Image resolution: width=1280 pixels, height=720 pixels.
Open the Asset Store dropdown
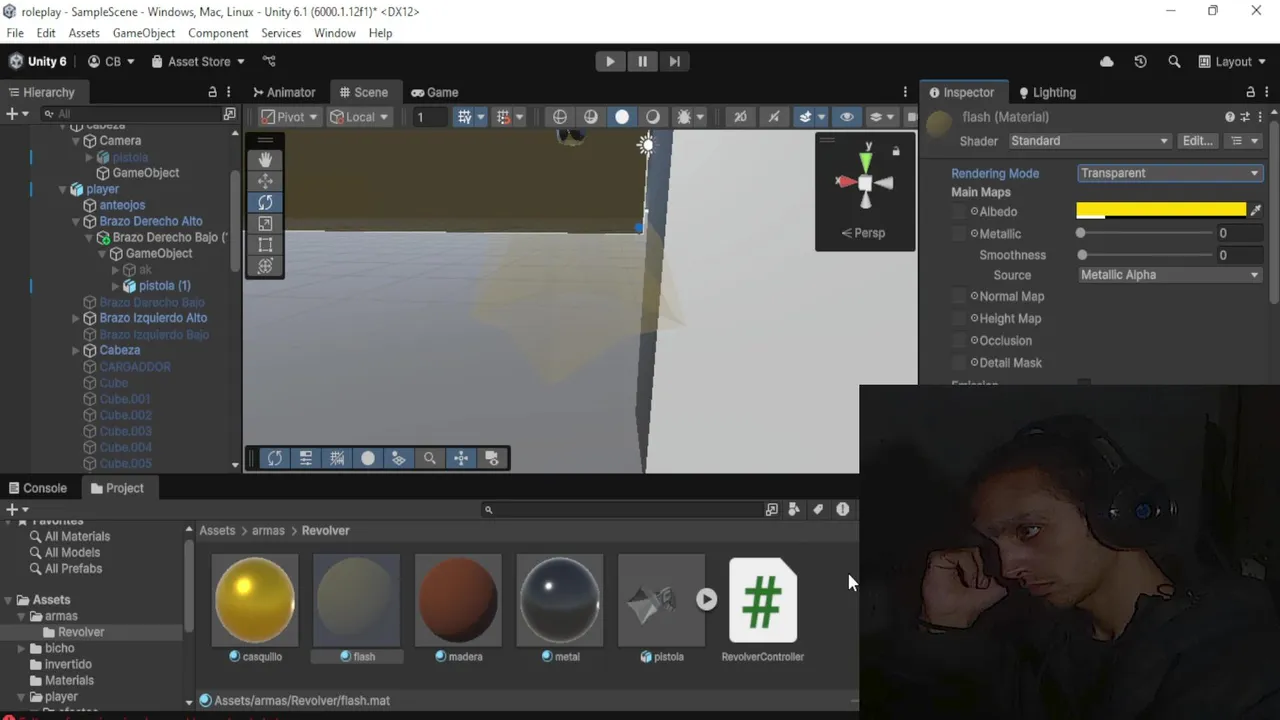pyautogui.click(x=198, y=61)
